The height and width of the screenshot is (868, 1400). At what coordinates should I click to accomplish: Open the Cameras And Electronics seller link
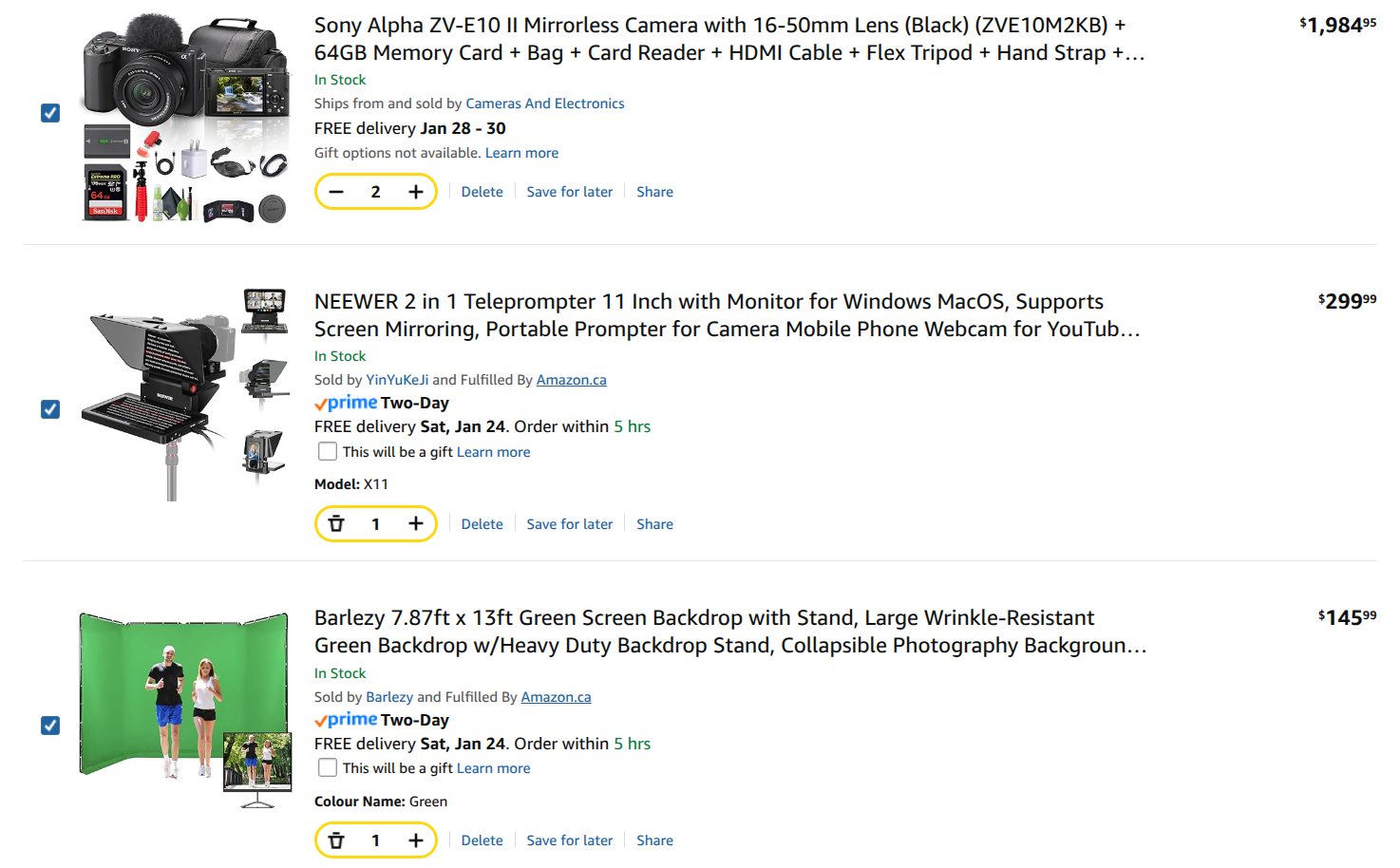[544, 104]
